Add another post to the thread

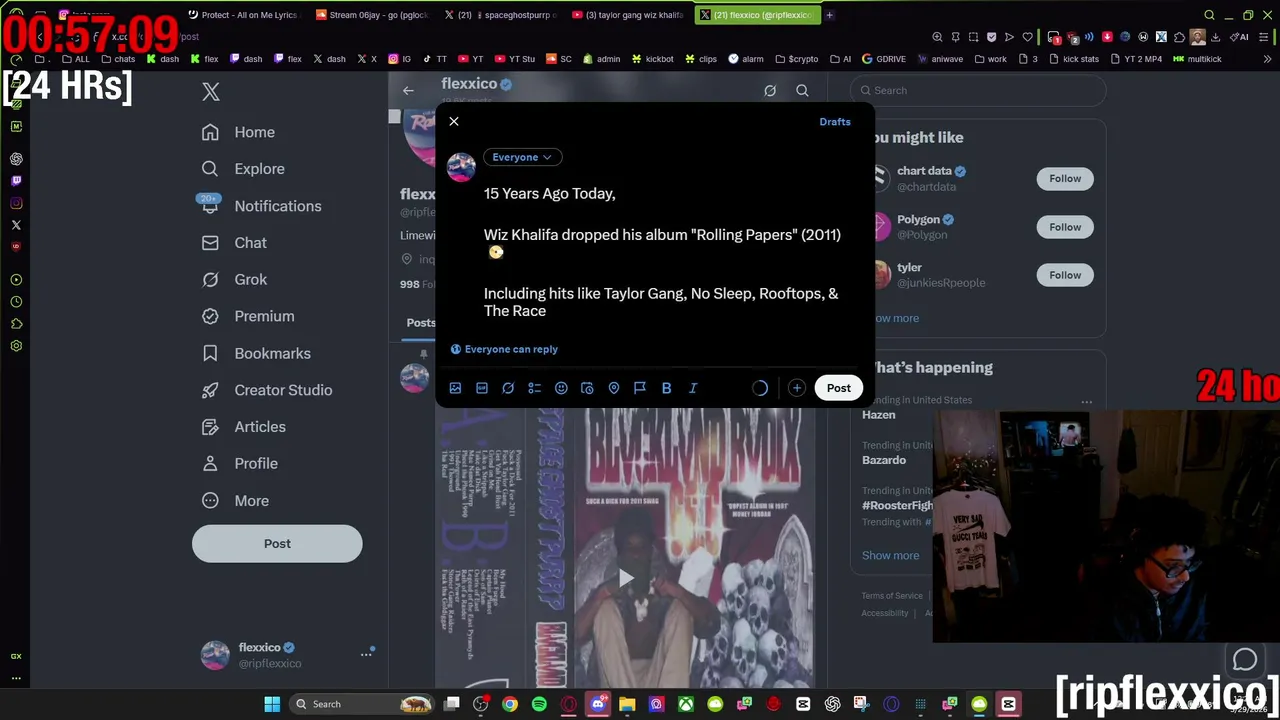[796, 388]
